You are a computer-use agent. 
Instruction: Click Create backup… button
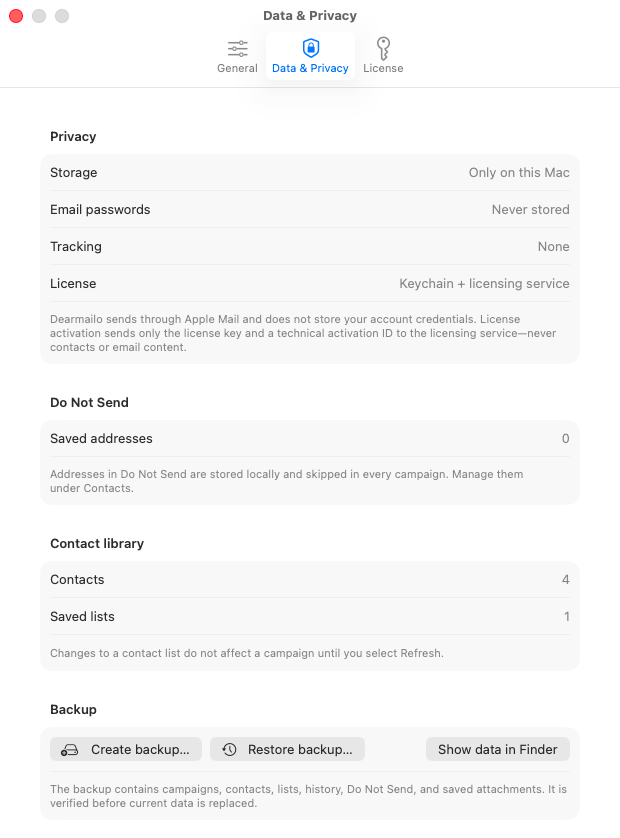click(x=126, y=749)
